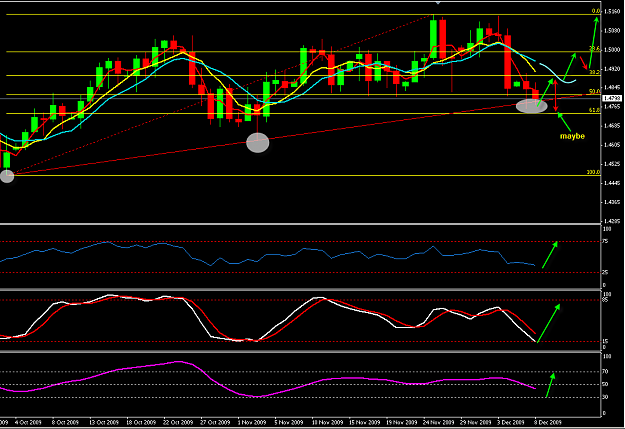
Task: Click the 8 Oct 2009 date label
Action: (65, 422)
